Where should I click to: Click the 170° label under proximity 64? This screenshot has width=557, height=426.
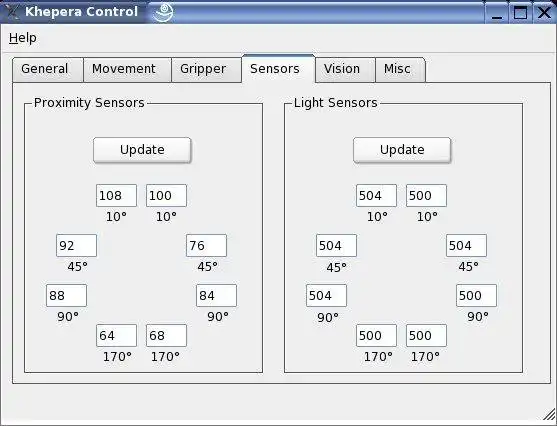[117, 356]
